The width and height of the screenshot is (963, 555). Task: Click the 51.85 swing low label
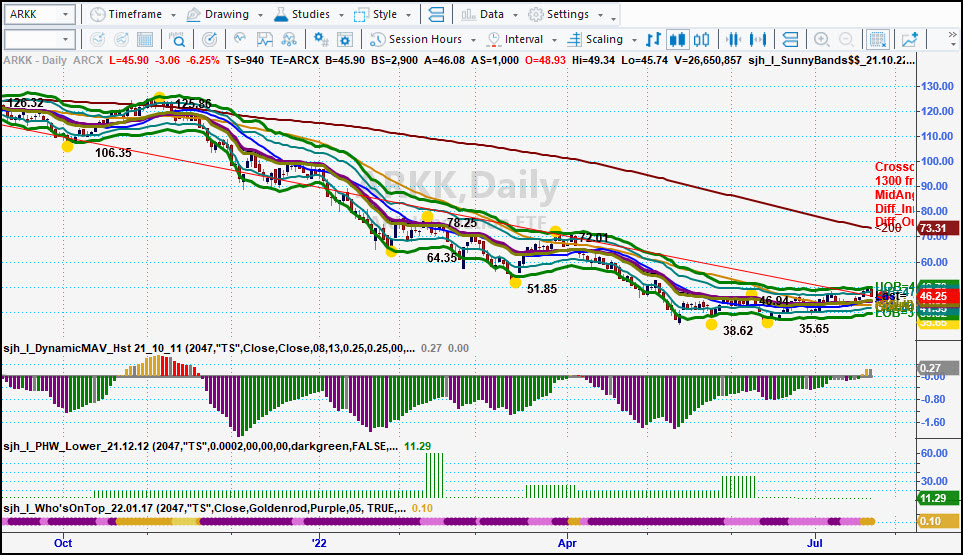[x=542, y=289]
